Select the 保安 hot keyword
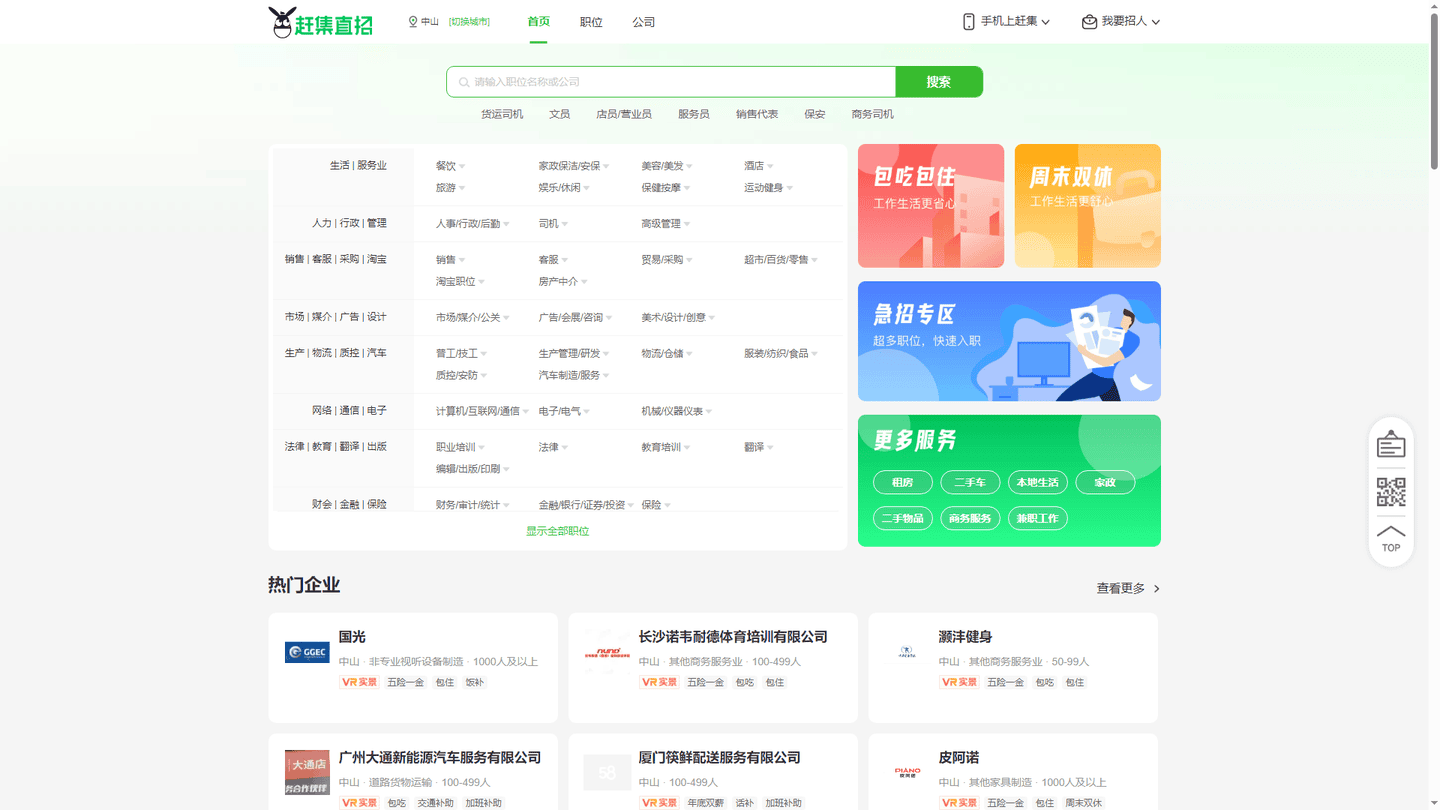 (815, 114)
